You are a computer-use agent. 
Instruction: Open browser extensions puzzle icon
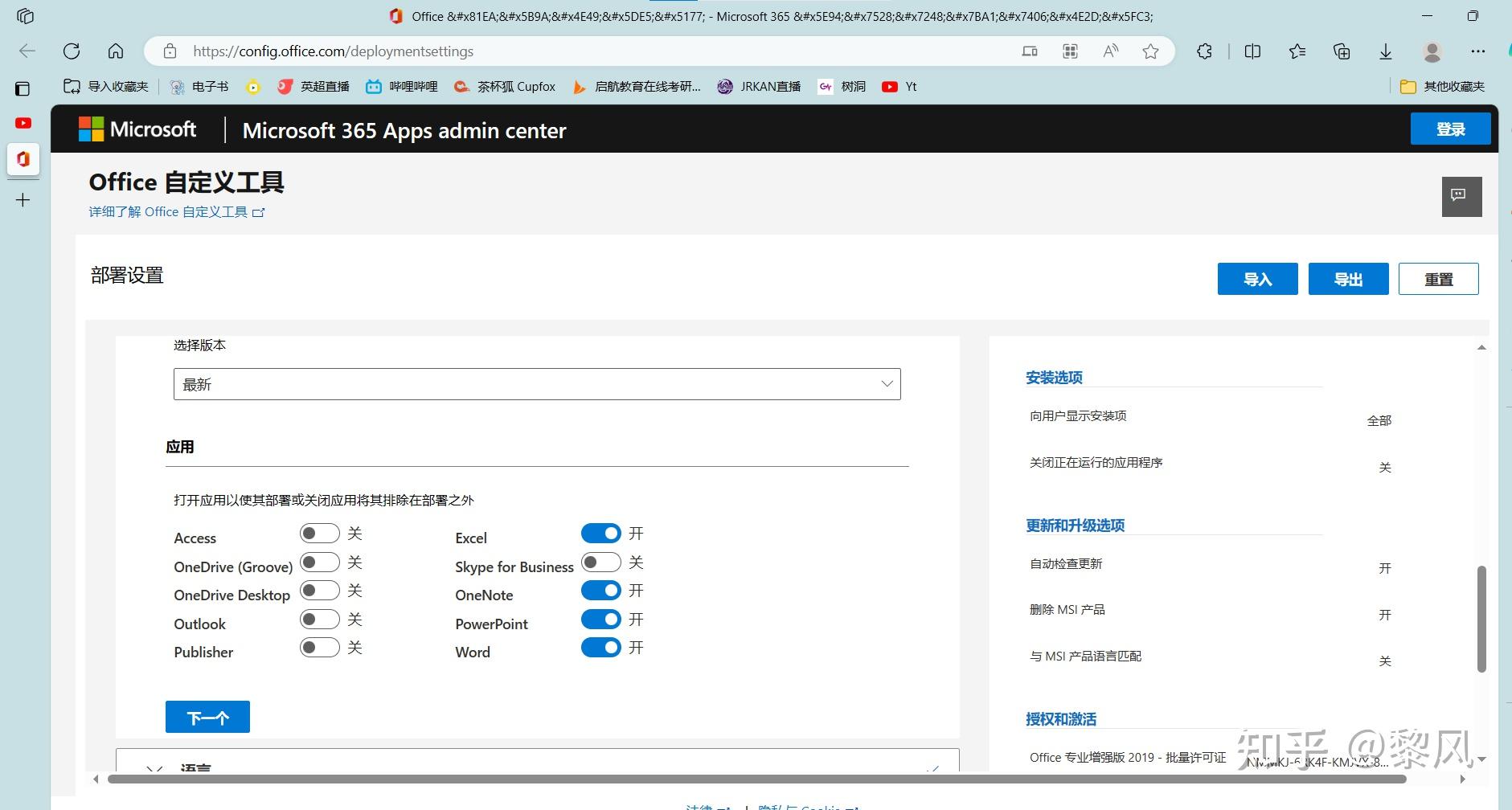[x=1204, y=51]
